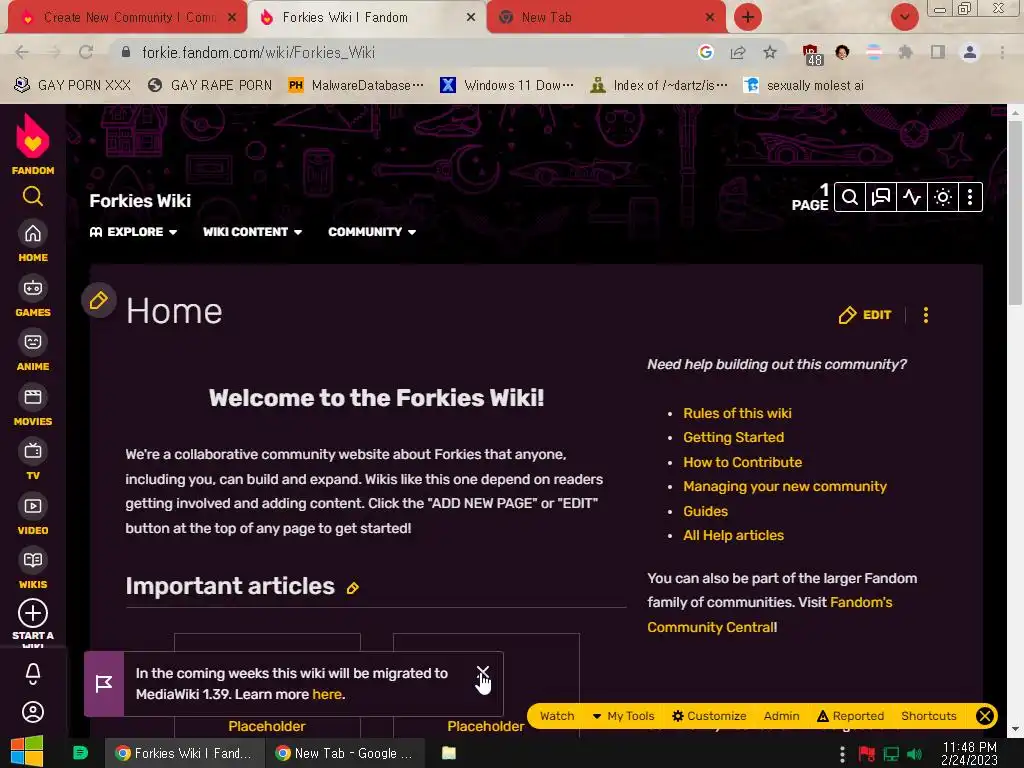Open page actions three-dot menu near EDIT
Screen dimensions: 1024x768
[x=925, y=315]
